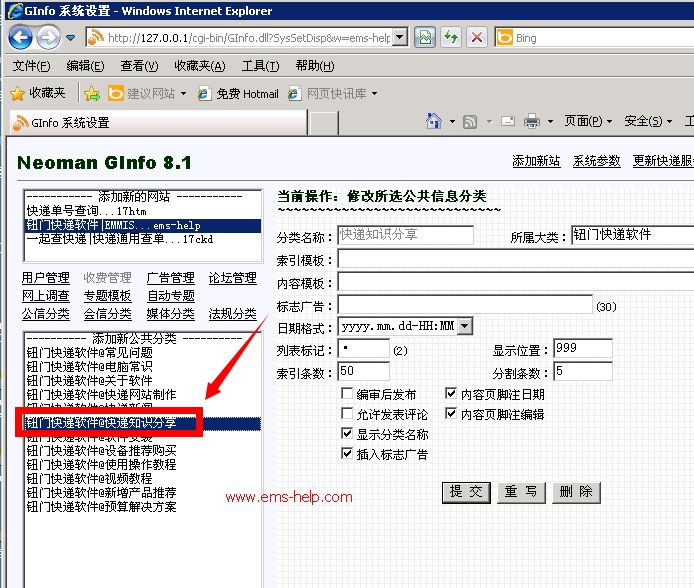Open the 页面(P) command bar menu
This screenshot has width=694, height=588.
tap(588, 121)
